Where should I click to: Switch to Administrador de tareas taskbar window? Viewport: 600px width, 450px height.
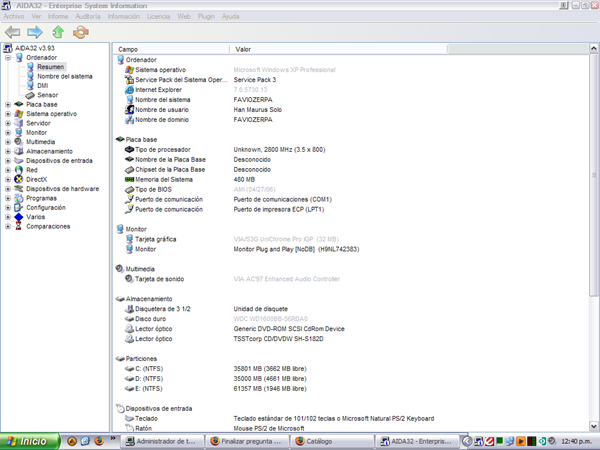pyautogui.click(x=162, y=441)
